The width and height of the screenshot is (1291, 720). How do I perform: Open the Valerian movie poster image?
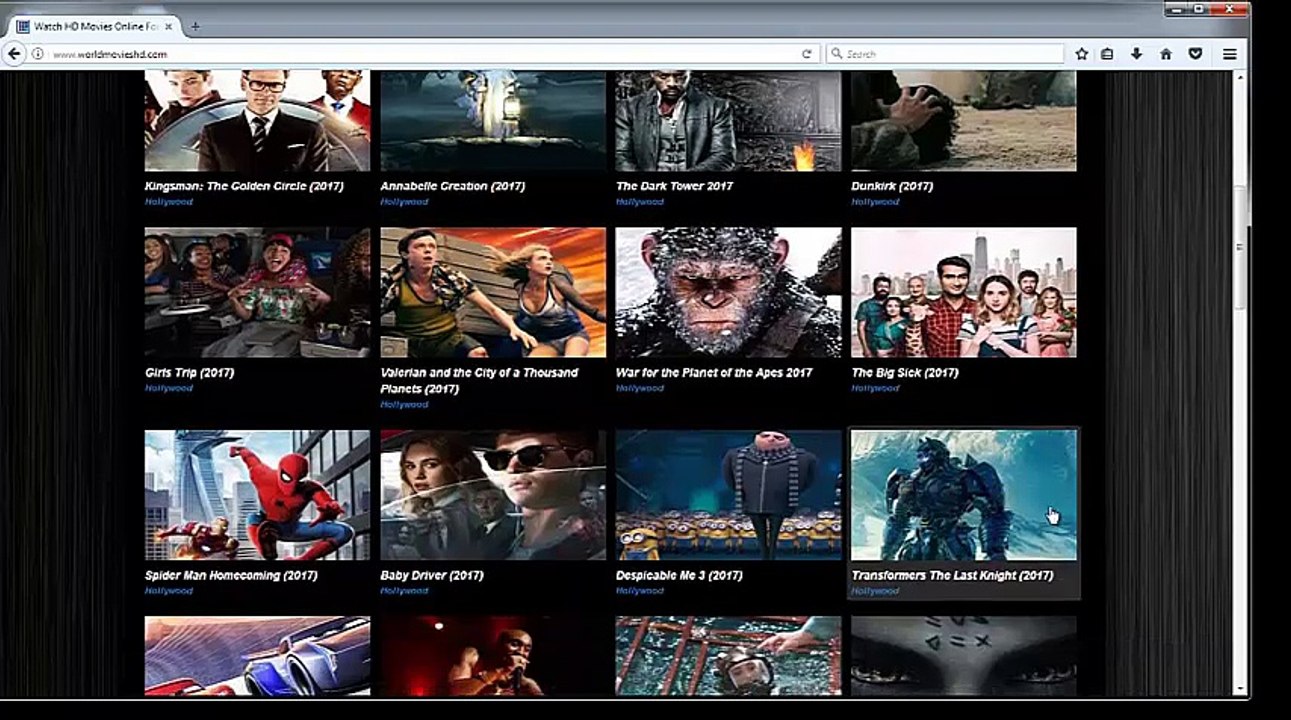point(493,292)
